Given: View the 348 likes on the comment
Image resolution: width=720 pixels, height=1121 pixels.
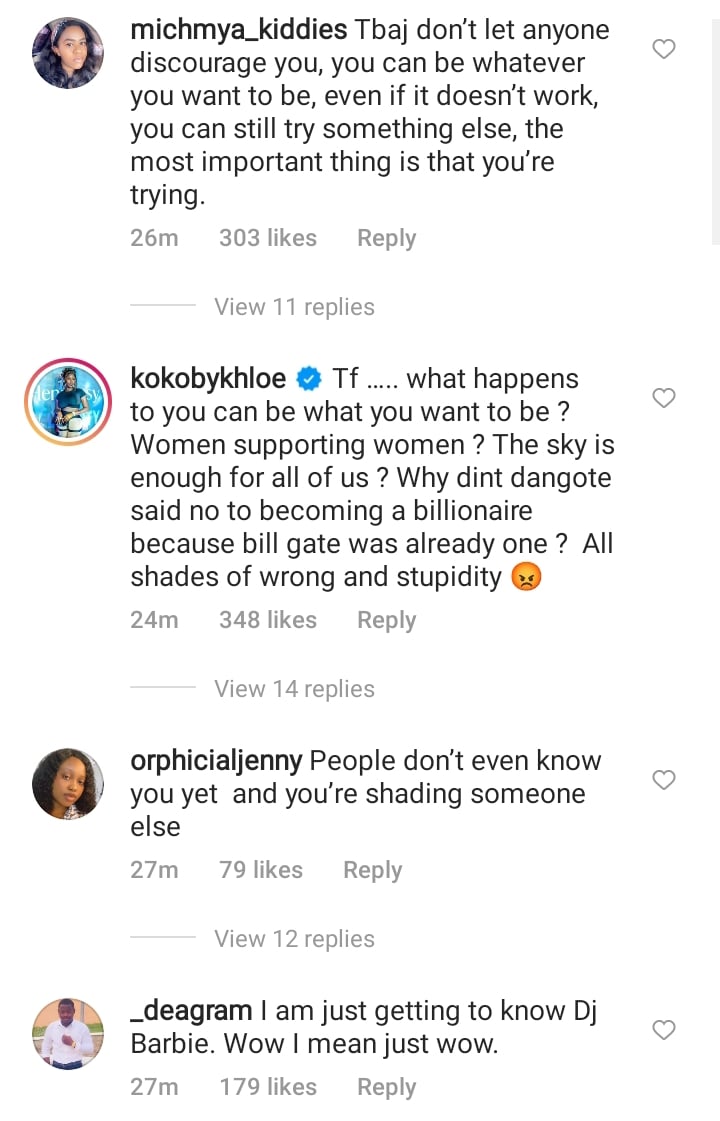Looking at the screenshot, I should pos(267,620).
